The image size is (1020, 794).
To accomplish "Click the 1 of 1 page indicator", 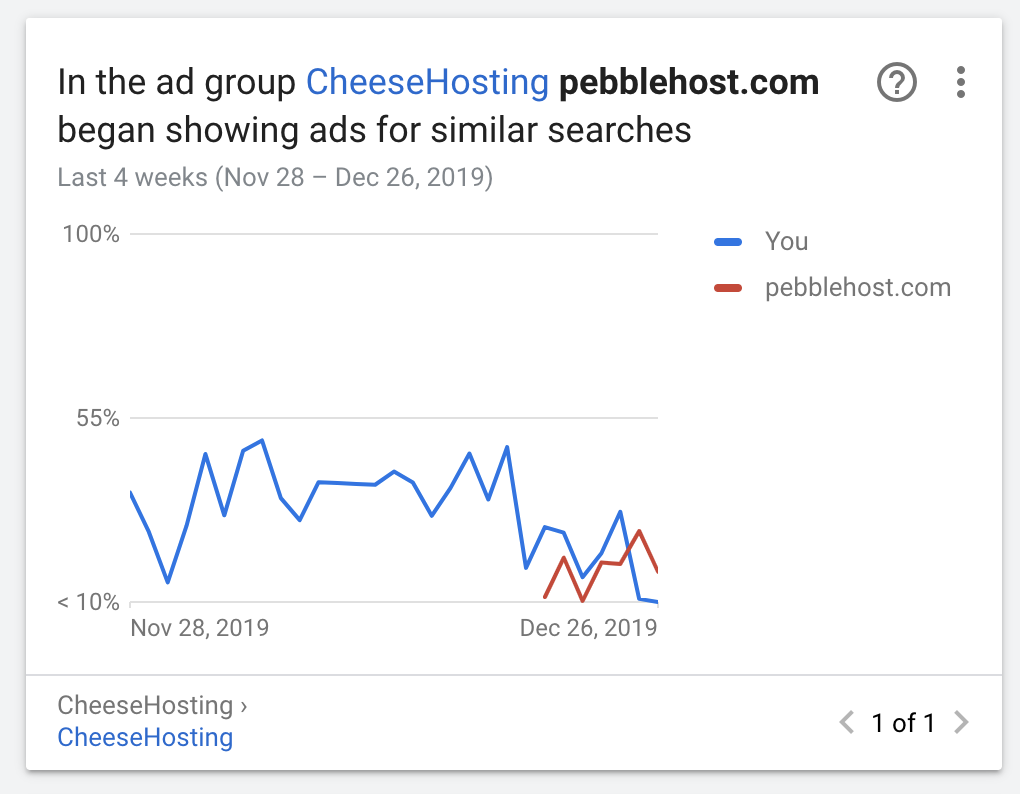I will coord(903,723).
